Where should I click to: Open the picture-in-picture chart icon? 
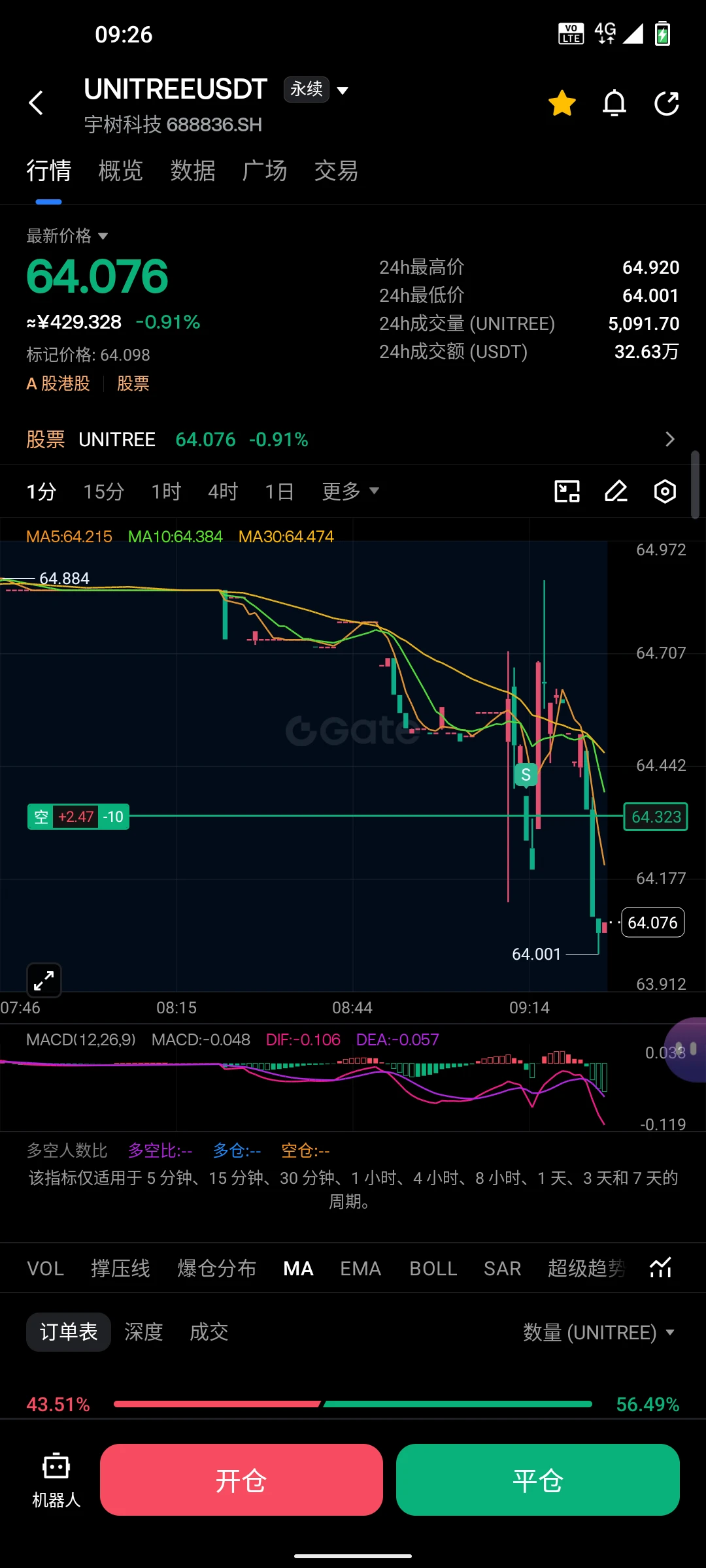pos(567,491)
